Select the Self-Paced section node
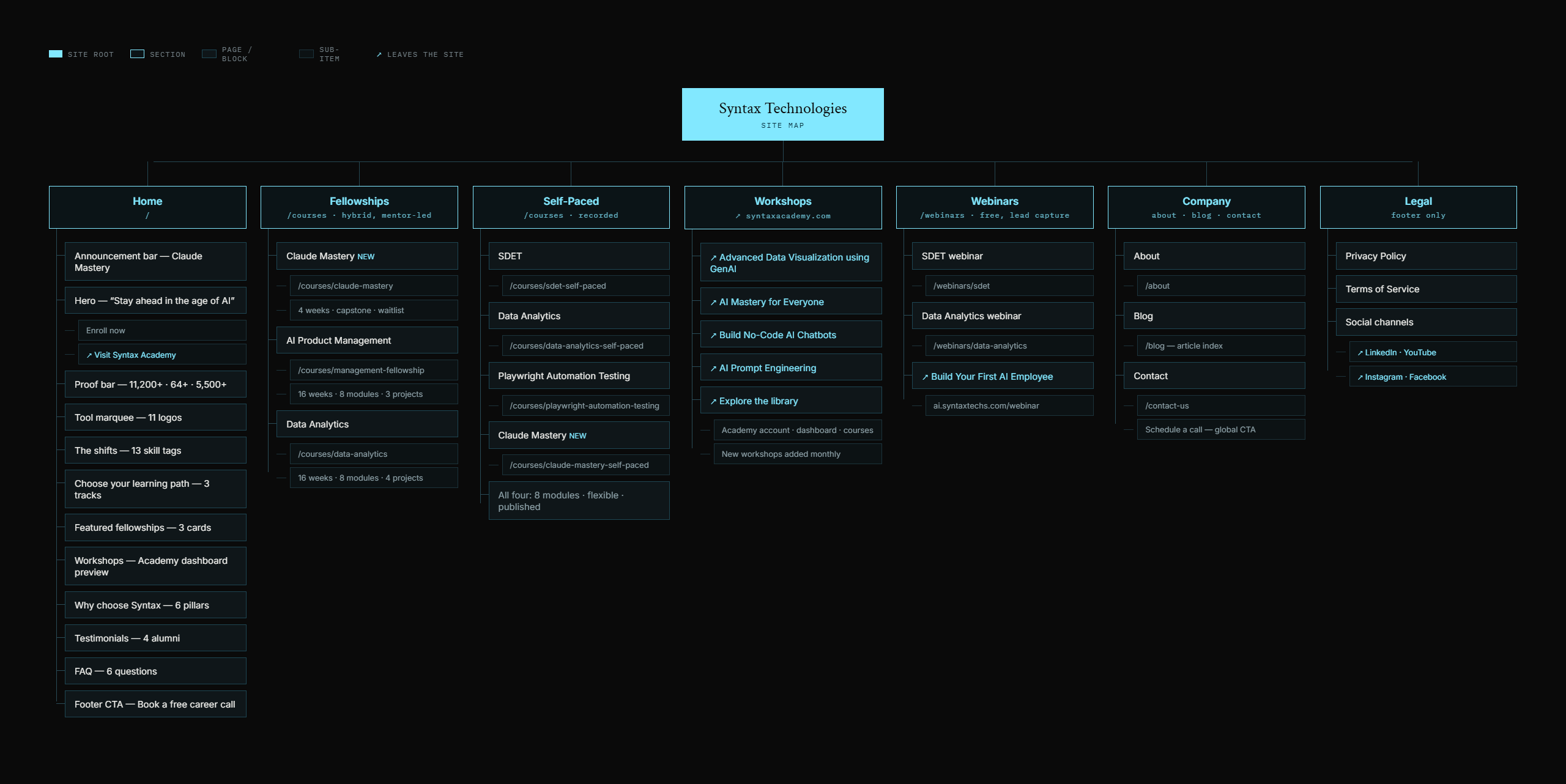This screenshot has height=784, width=1566. pyautogui.click(x=571, y=207)
